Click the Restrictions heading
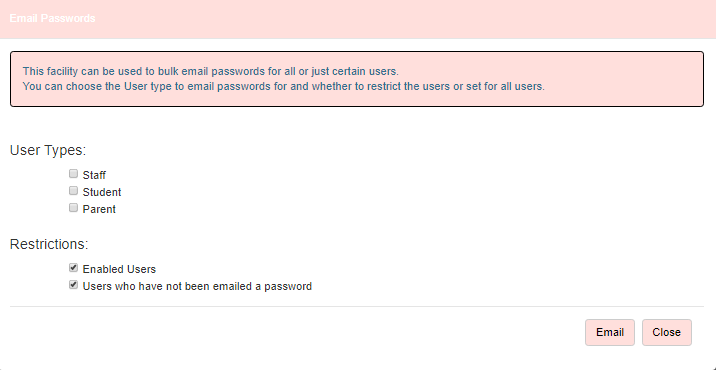Screen dimensions: 716x370 coord(49,244)
